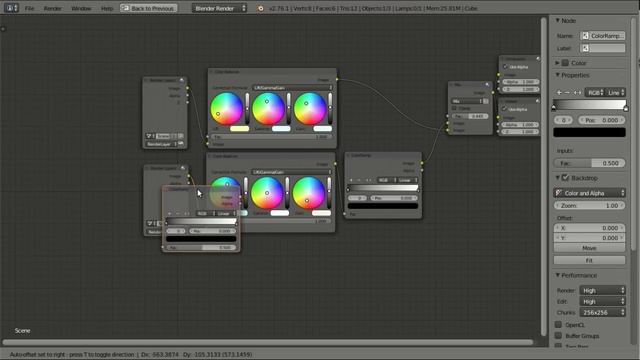Viewport: 640px width, 360px height.
Task: Click the add stop icon on standalone ColorRamp node
Action: (351, 180)
